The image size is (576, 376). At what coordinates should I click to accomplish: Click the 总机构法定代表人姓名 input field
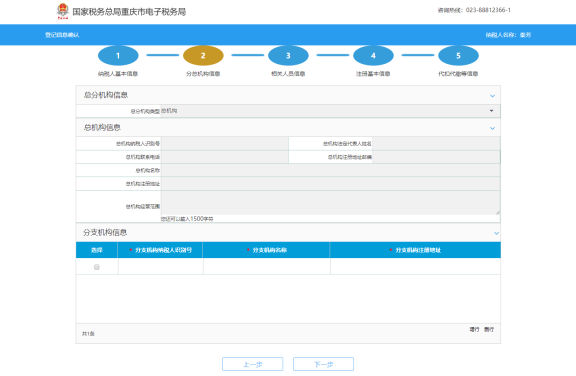click(x=436, y=144)
